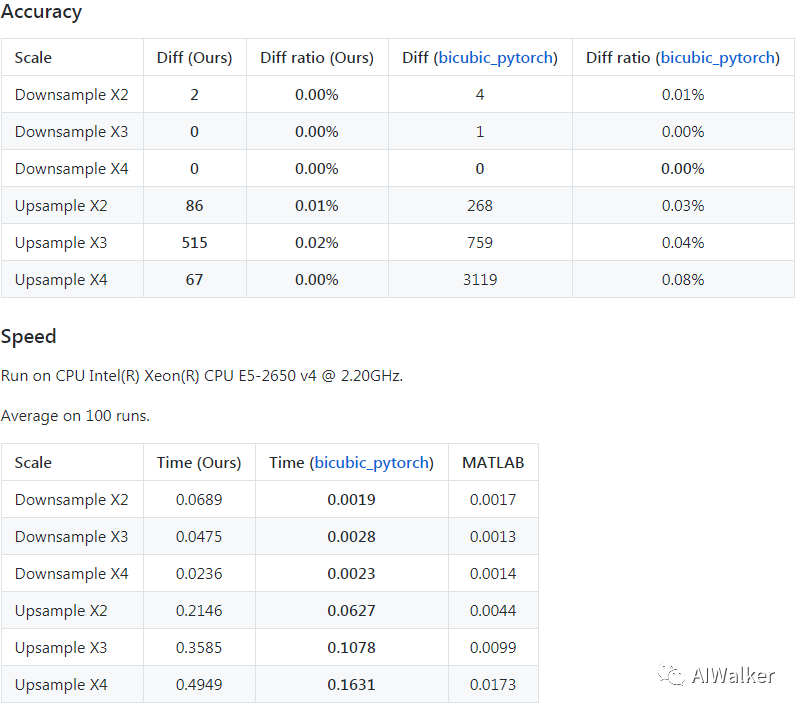Viewport: 800px width, 708px height.
Task: Select the 'Diff (Ours)' column header
Action: 194,58
